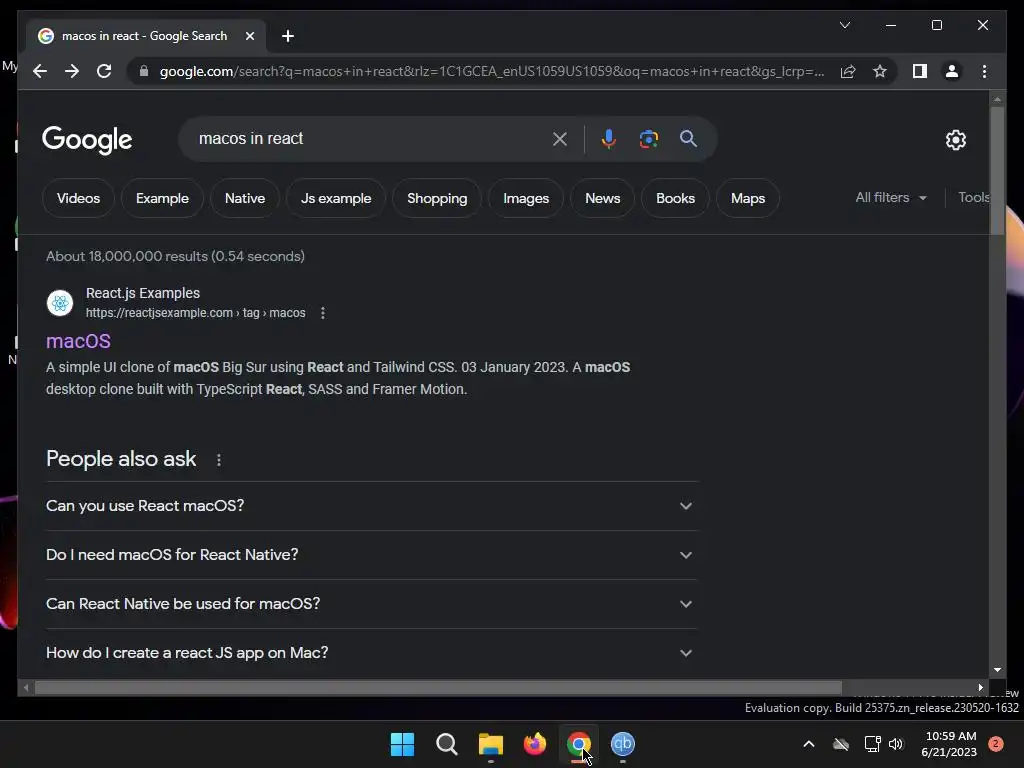Open the Chrome profile menu
The width and height of the screenshot is (1024, 768).
[x=952, y=71]
